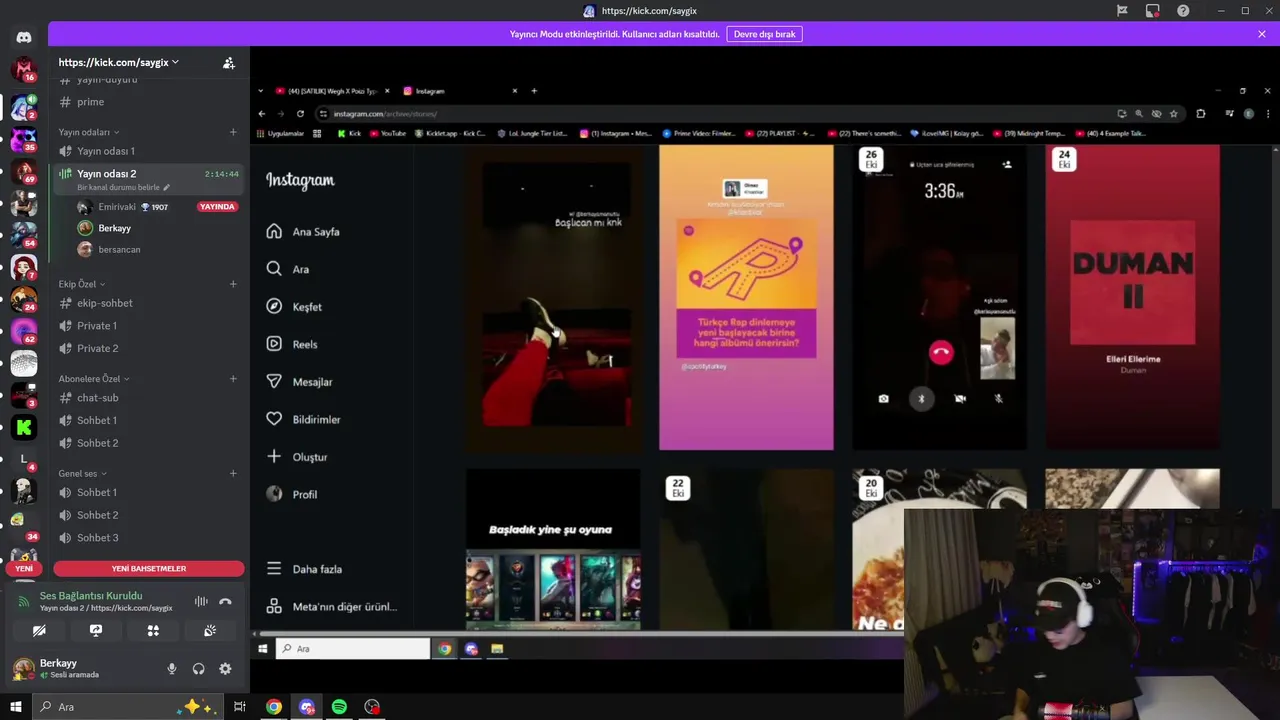Open Spotify from the Windows taskbar
1280x720 pixels.
[x=339, y=707]
